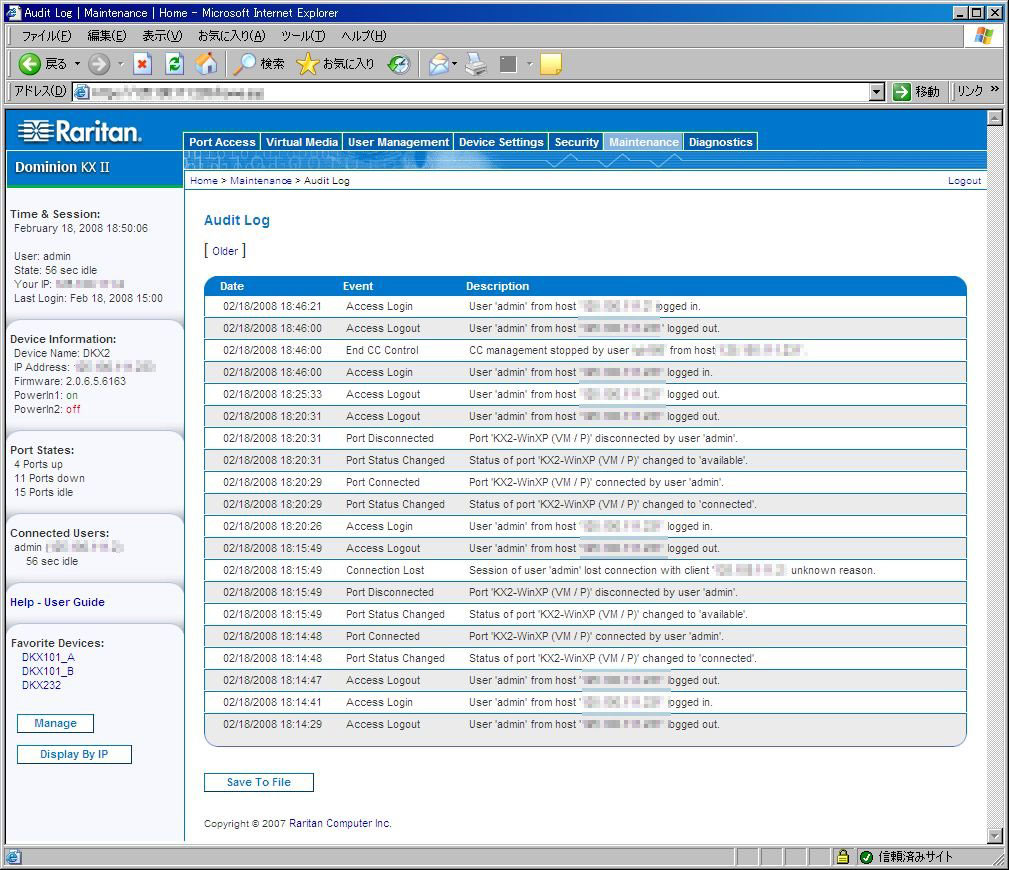Click the 02/18/2008 18:14:29 date cell
This screenshot has height=870, width=1009.
272,724
